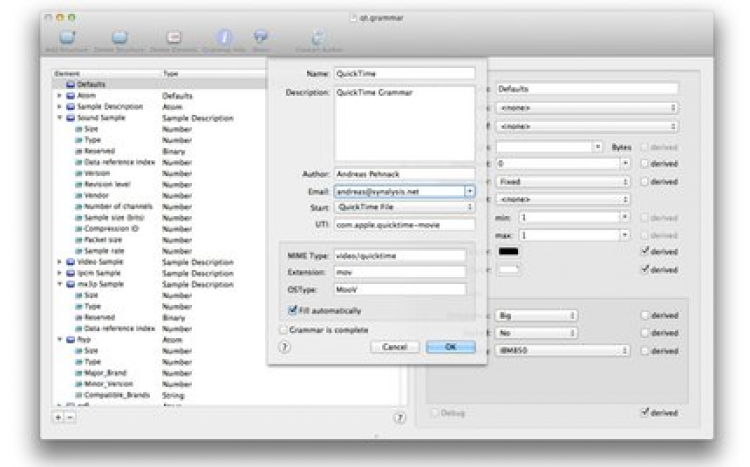Remove an element with the minus button
The width and height of the screenshot is (750, 467).
[70, 417]
